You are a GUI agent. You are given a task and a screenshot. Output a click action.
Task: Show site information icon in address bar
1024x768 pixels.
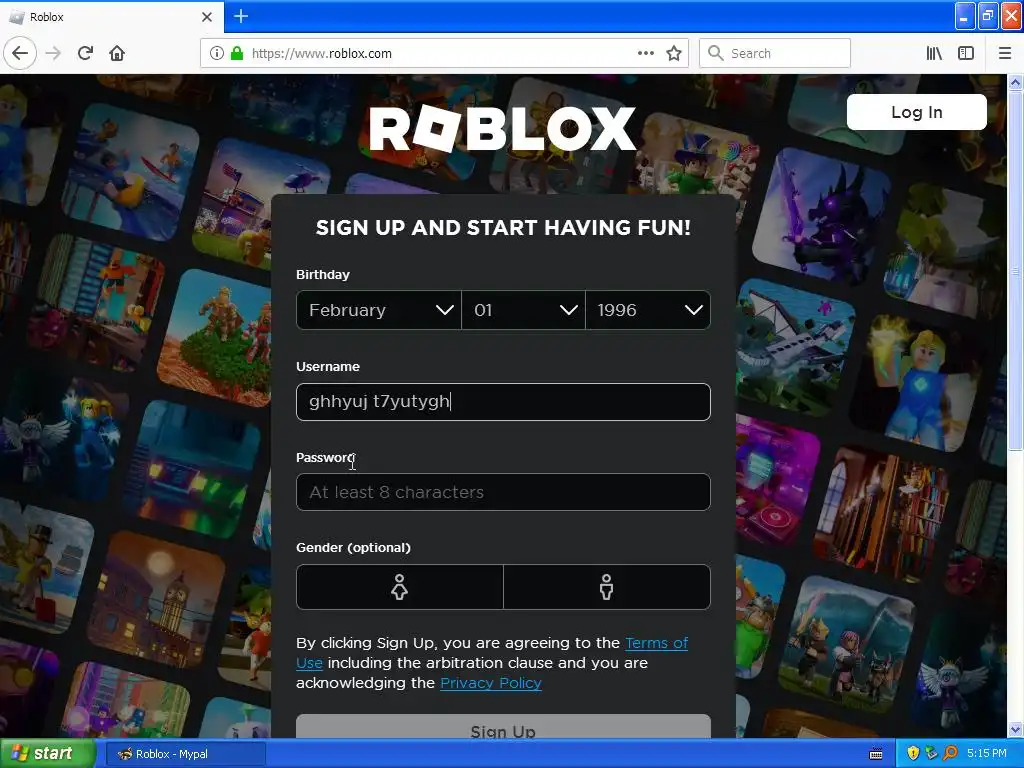217,54
